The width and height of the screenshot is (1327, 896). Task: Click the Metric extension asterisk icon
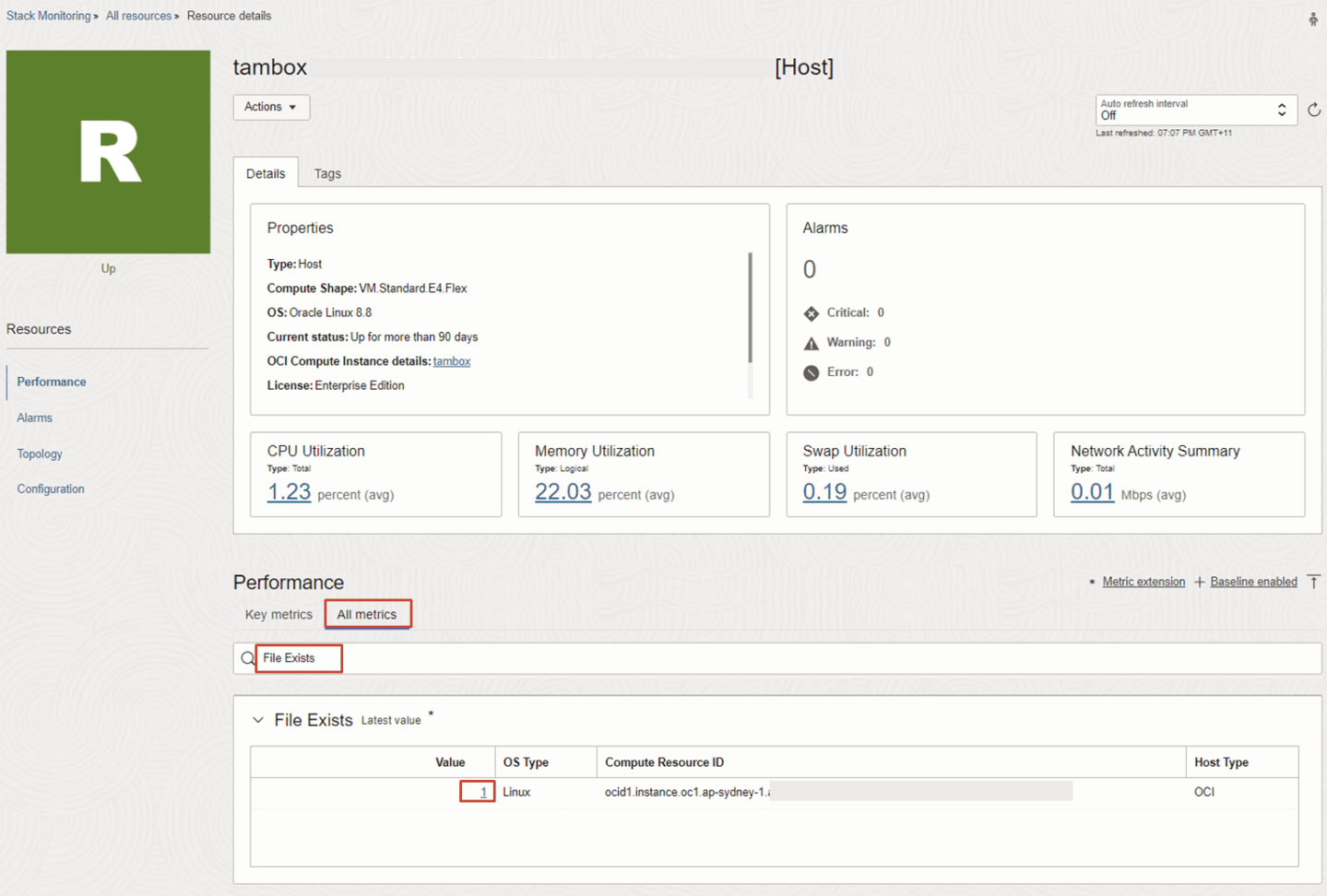(x=1093, y=581)
